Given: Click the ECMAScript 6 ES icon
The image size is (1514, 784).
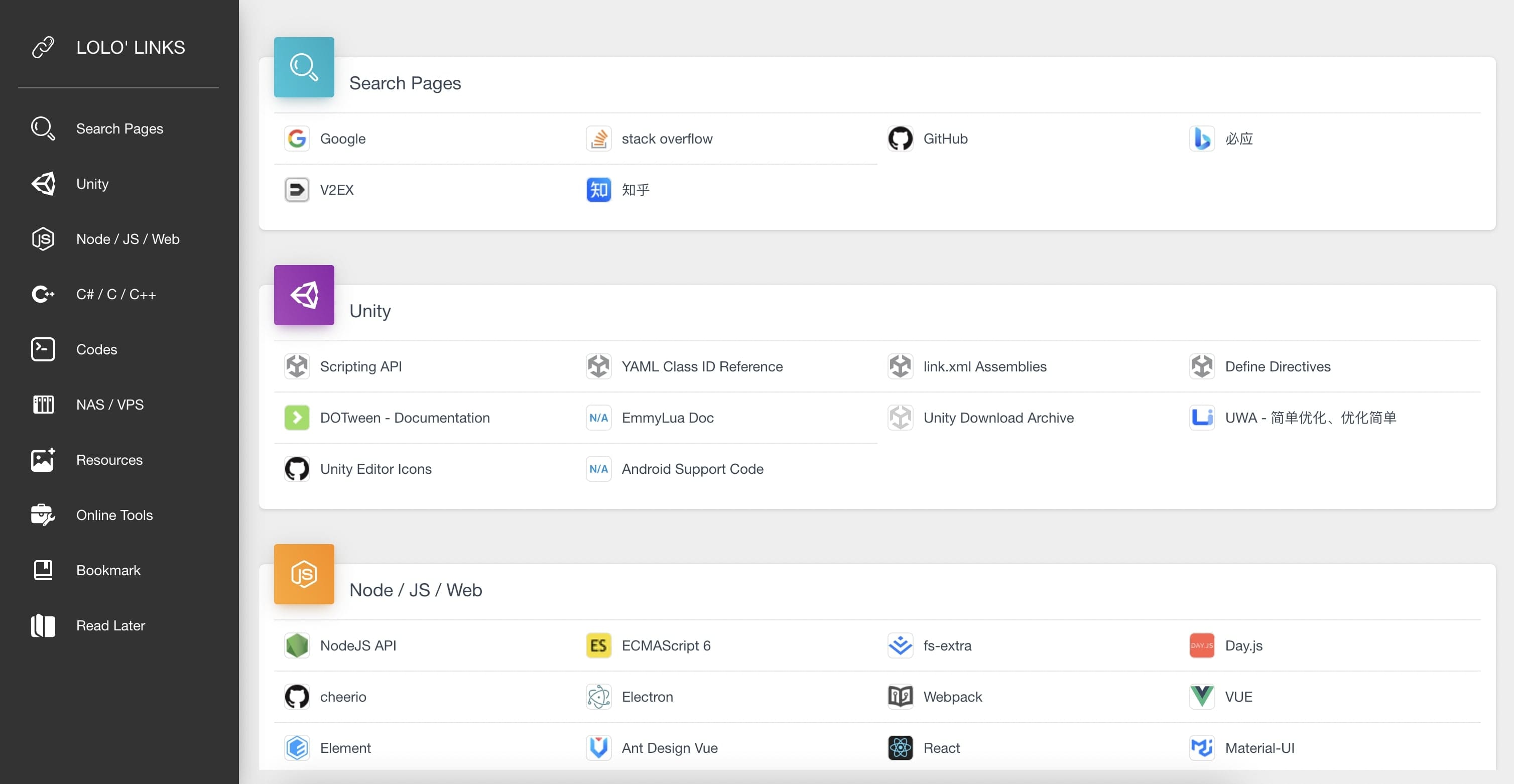Looking at the screenshot, I should point(598,645).
